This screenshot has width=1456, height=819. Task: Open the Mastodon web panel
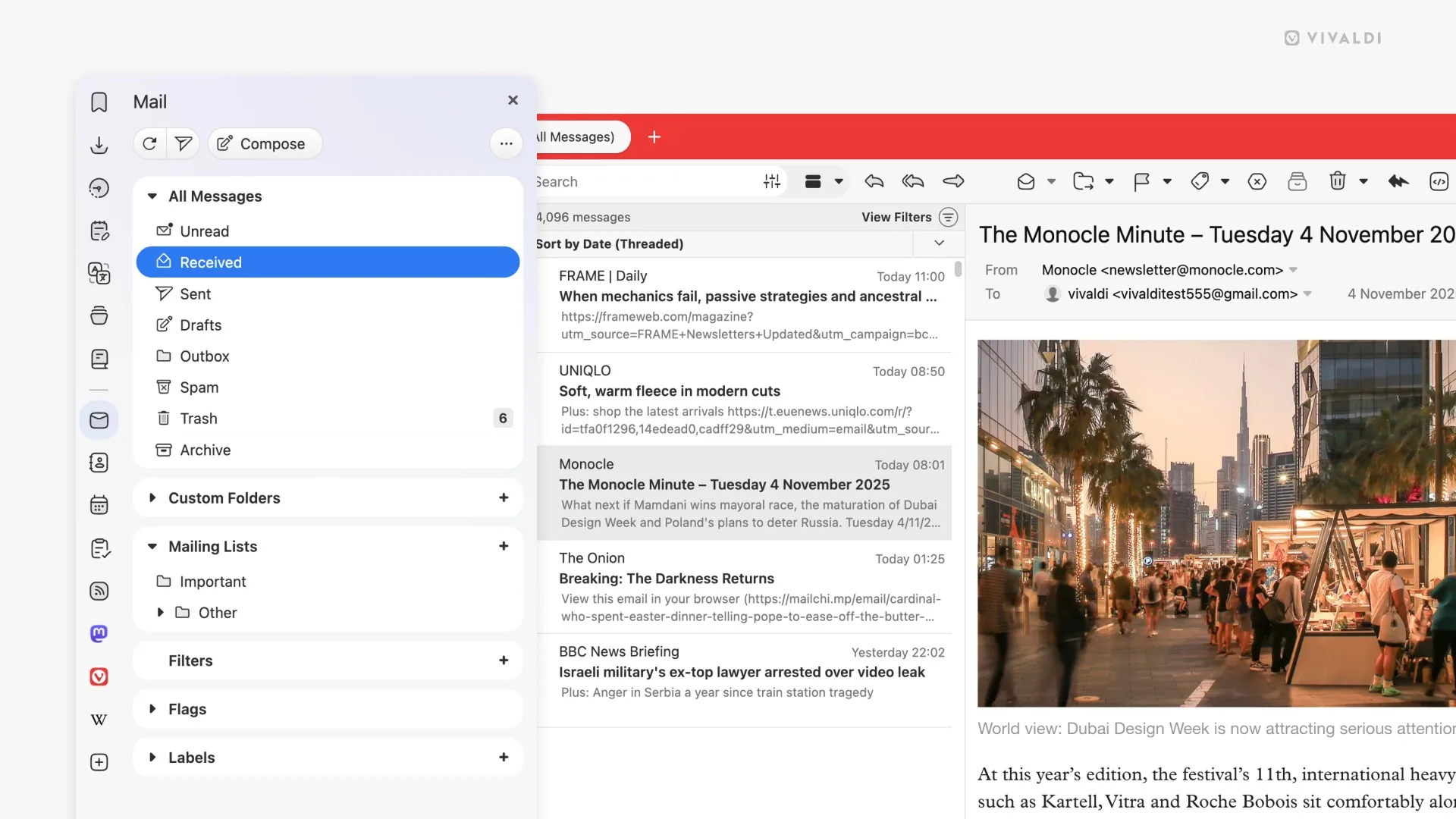(99, 633)
